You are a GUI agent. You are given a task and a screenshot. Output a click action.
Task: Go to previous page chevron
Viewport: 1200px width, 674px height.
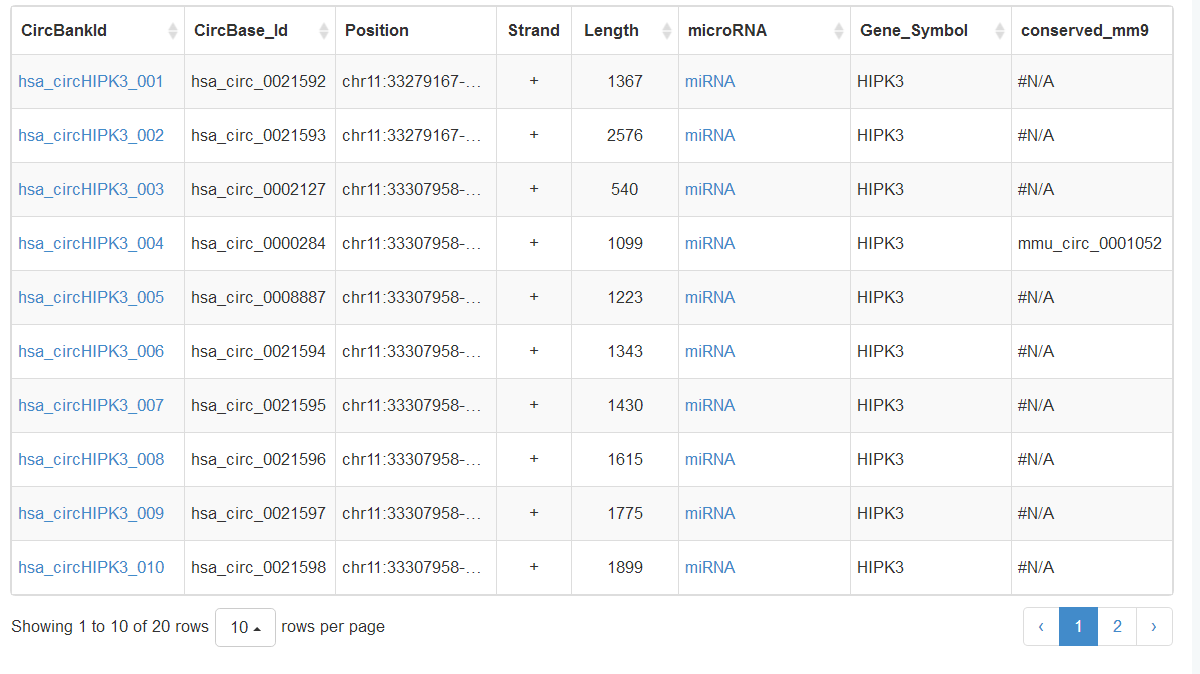(1041, 627)
